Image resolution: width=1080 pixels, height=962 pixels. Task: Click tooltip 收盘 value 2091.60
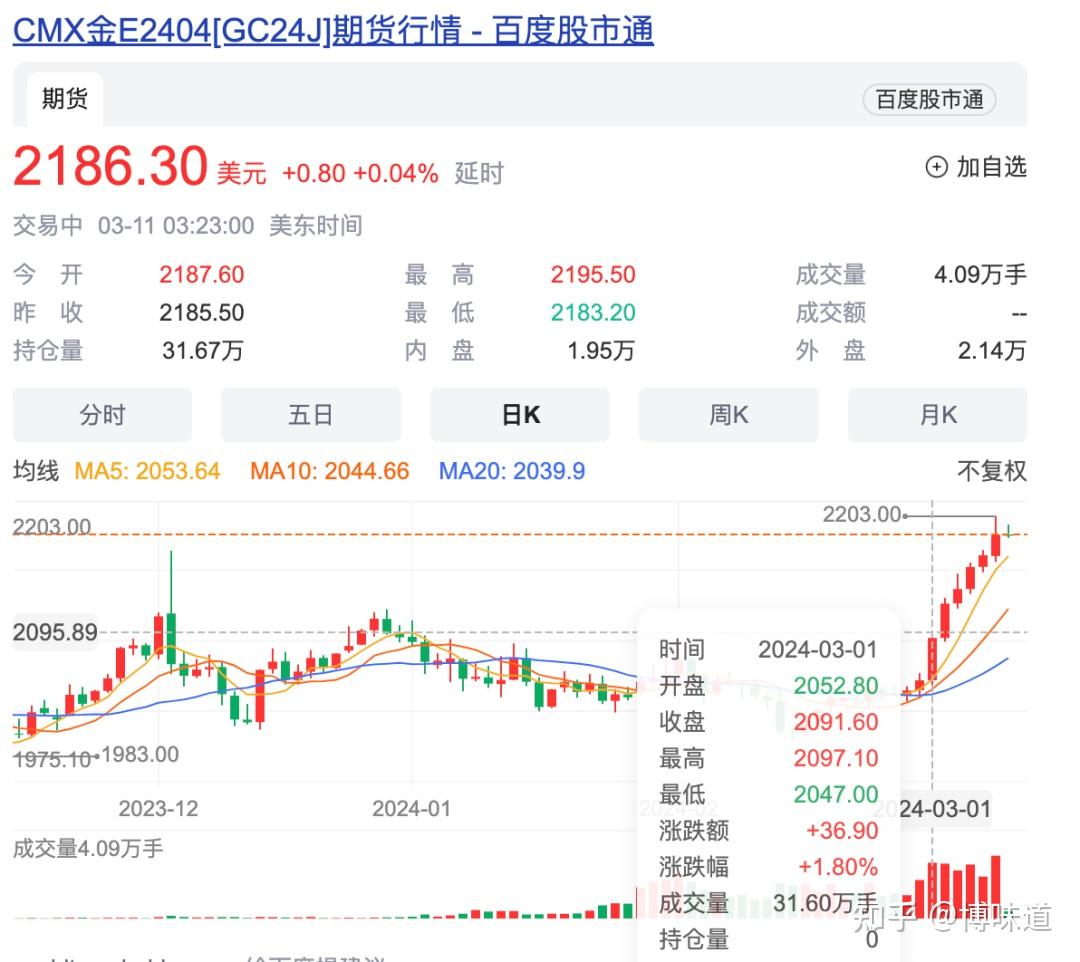pyautogui.click(x=835, y=722)
